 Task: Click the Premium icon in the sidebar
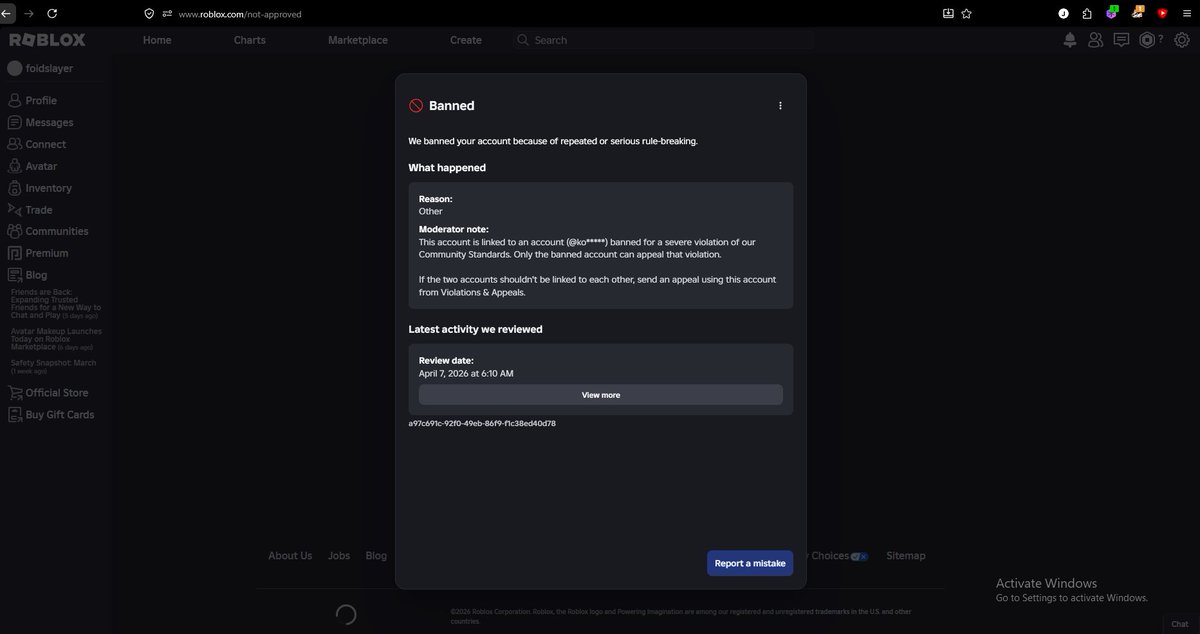[15, 253]
